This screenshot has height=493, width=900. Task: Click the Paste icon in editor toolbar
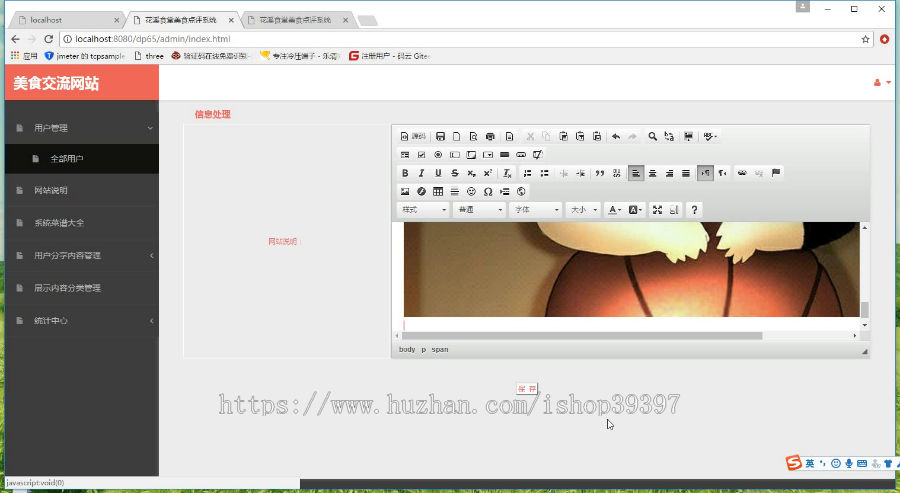click(x=564, y=137)
